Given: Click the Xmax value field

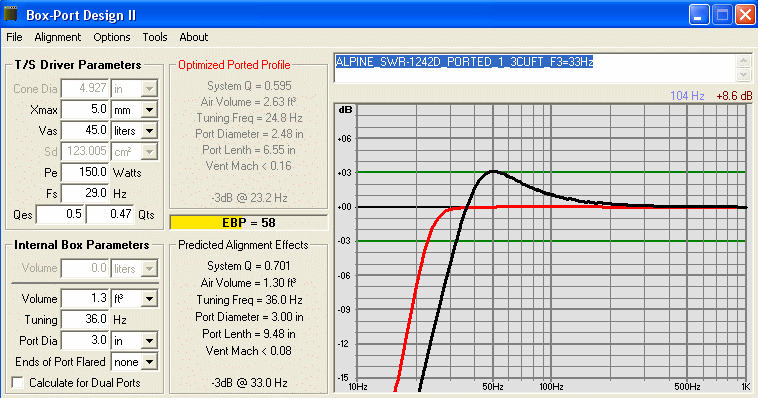Looking at the screenshot, I should pos(85,109).
